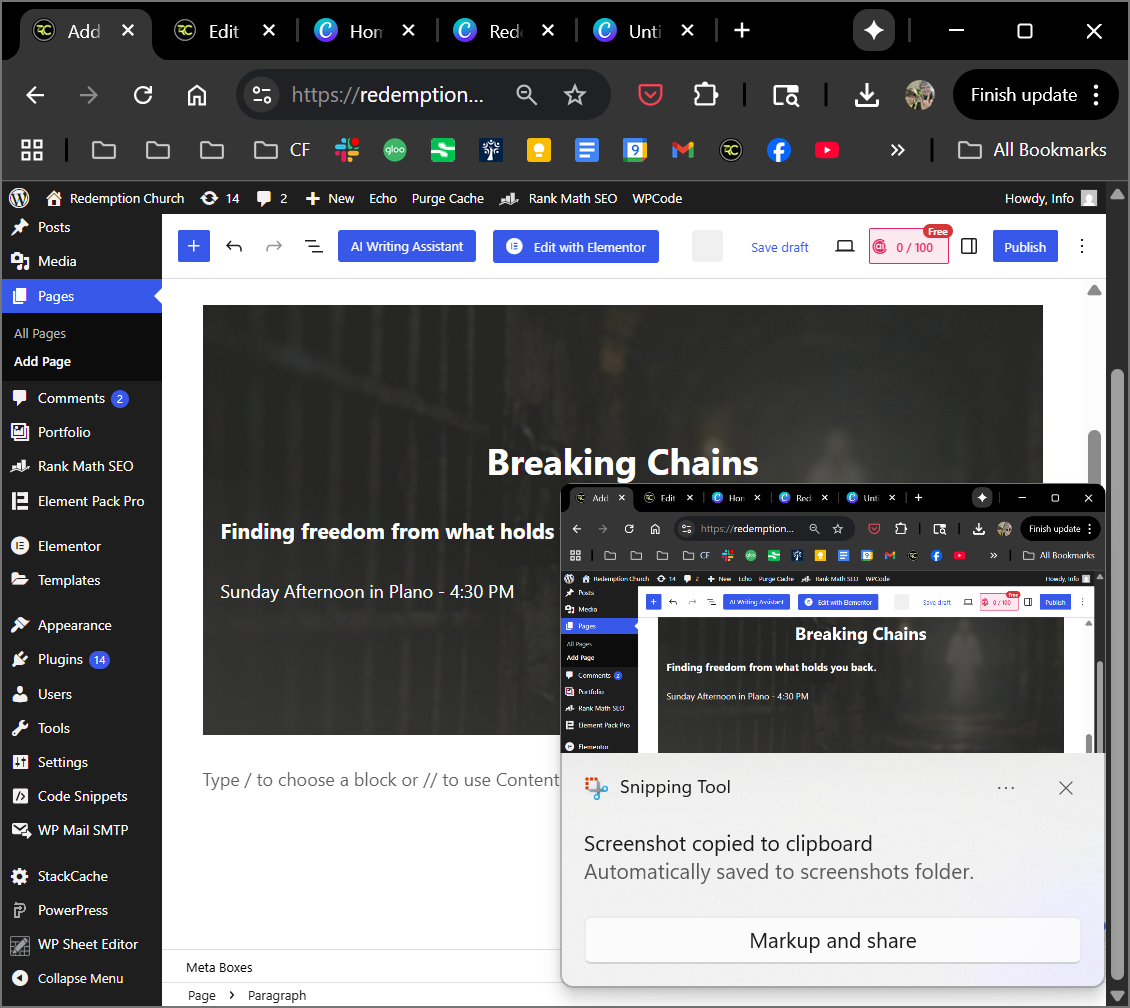Click the Save draft link
1130x1008 pixels.
779,247
